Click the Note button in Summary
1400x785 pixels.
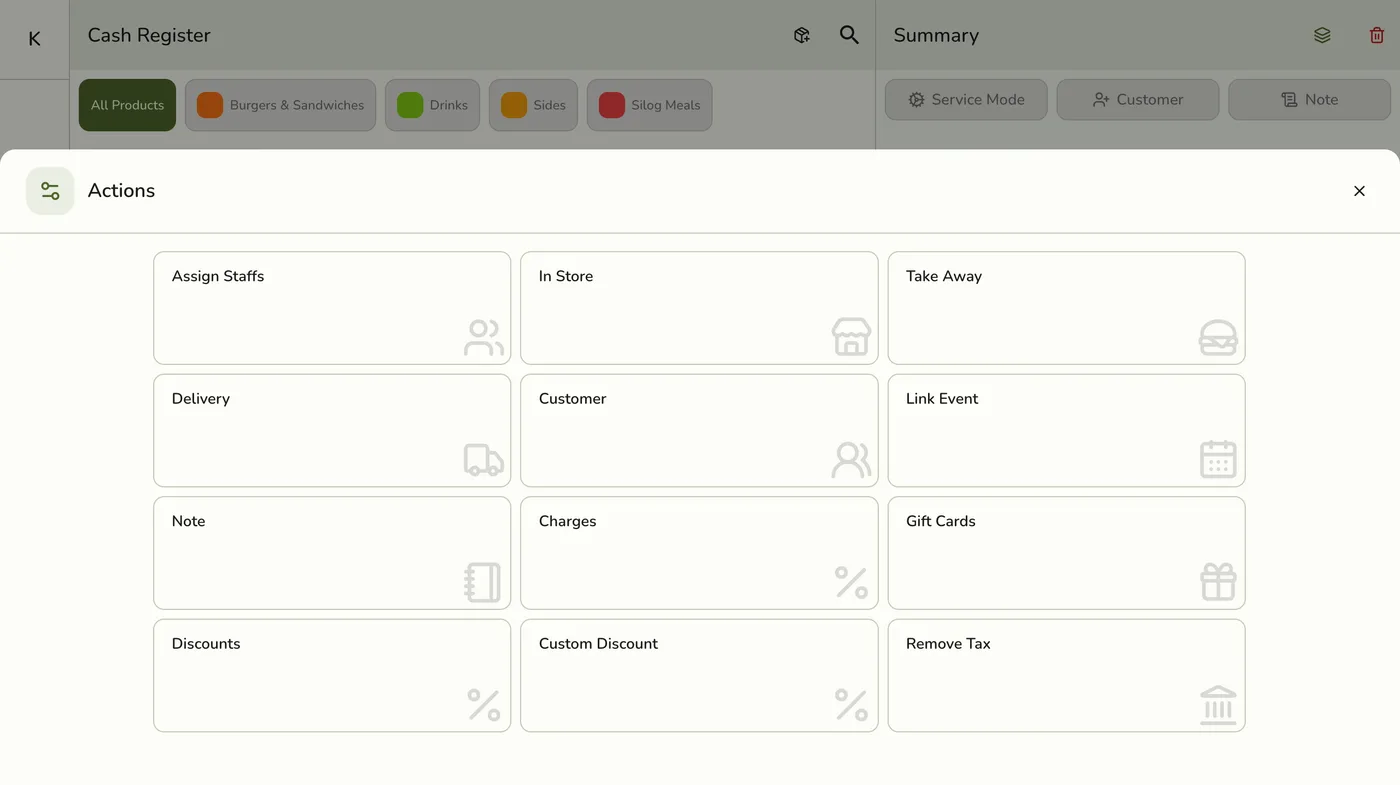[x=1309, y=100]
